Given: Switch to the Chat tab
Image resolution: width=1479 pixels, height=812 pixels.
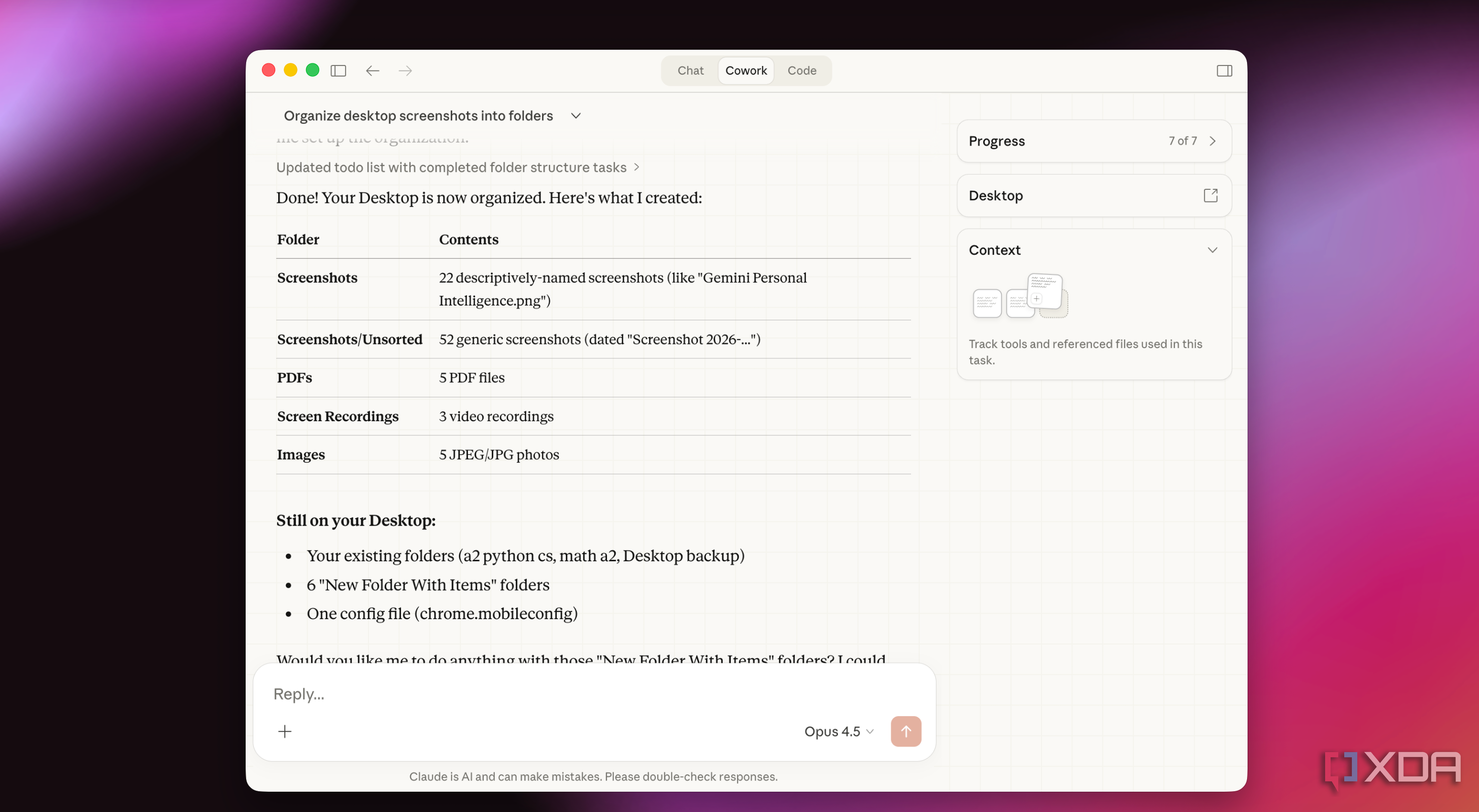Looking at the screenshot, I should click(x=690, y=71).
